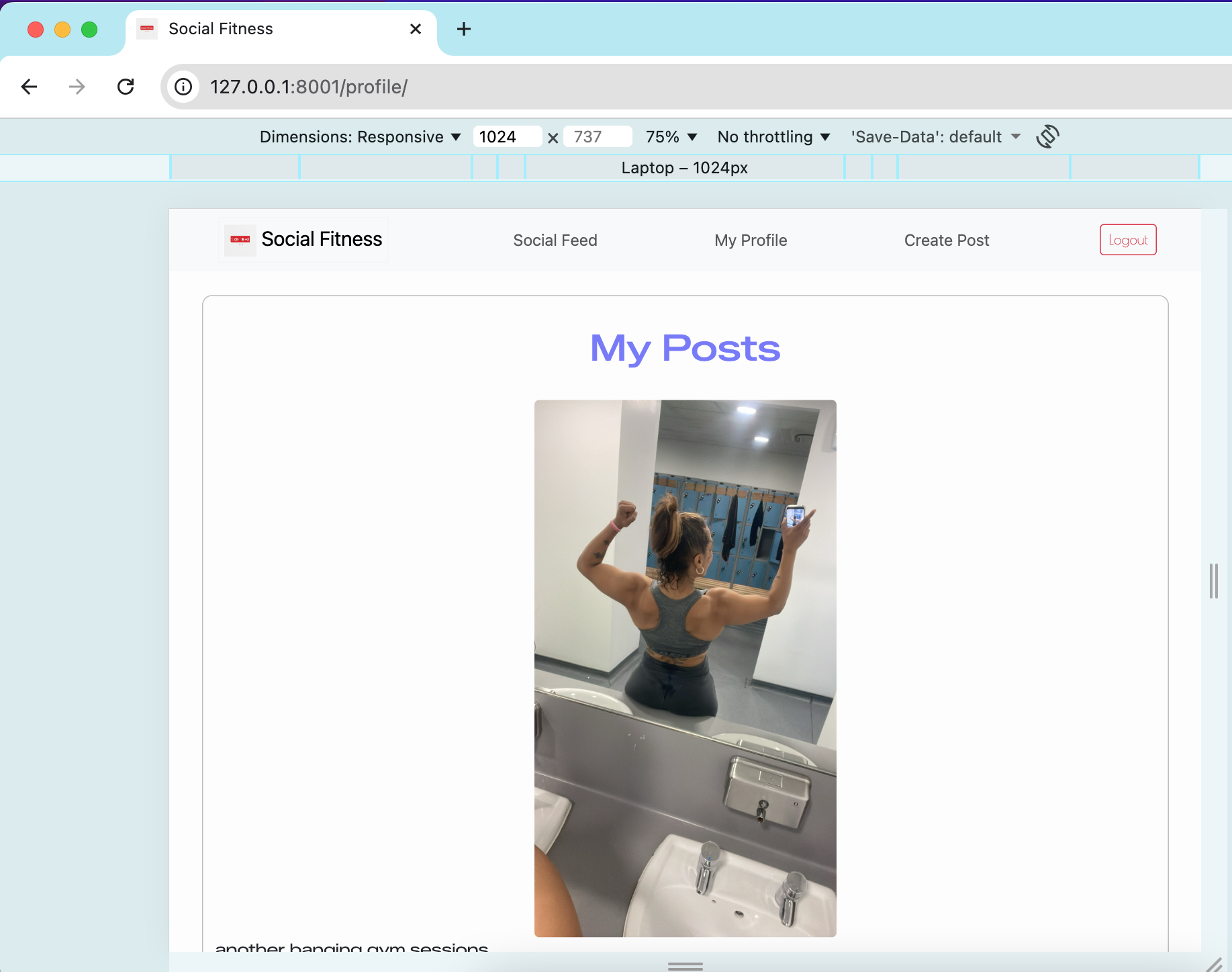Open the No throttling dropdown

pos(773,136)
